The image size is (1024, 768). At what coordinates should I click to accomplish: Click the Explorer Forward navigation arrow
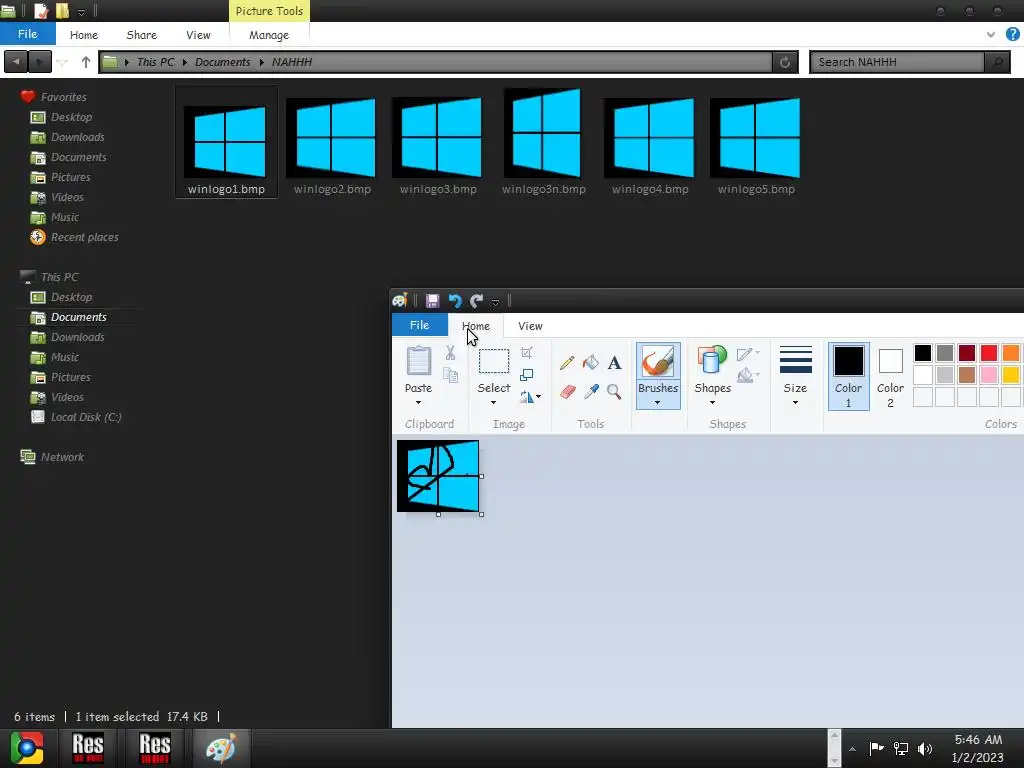pyautogui.click(x=40, y=62)
